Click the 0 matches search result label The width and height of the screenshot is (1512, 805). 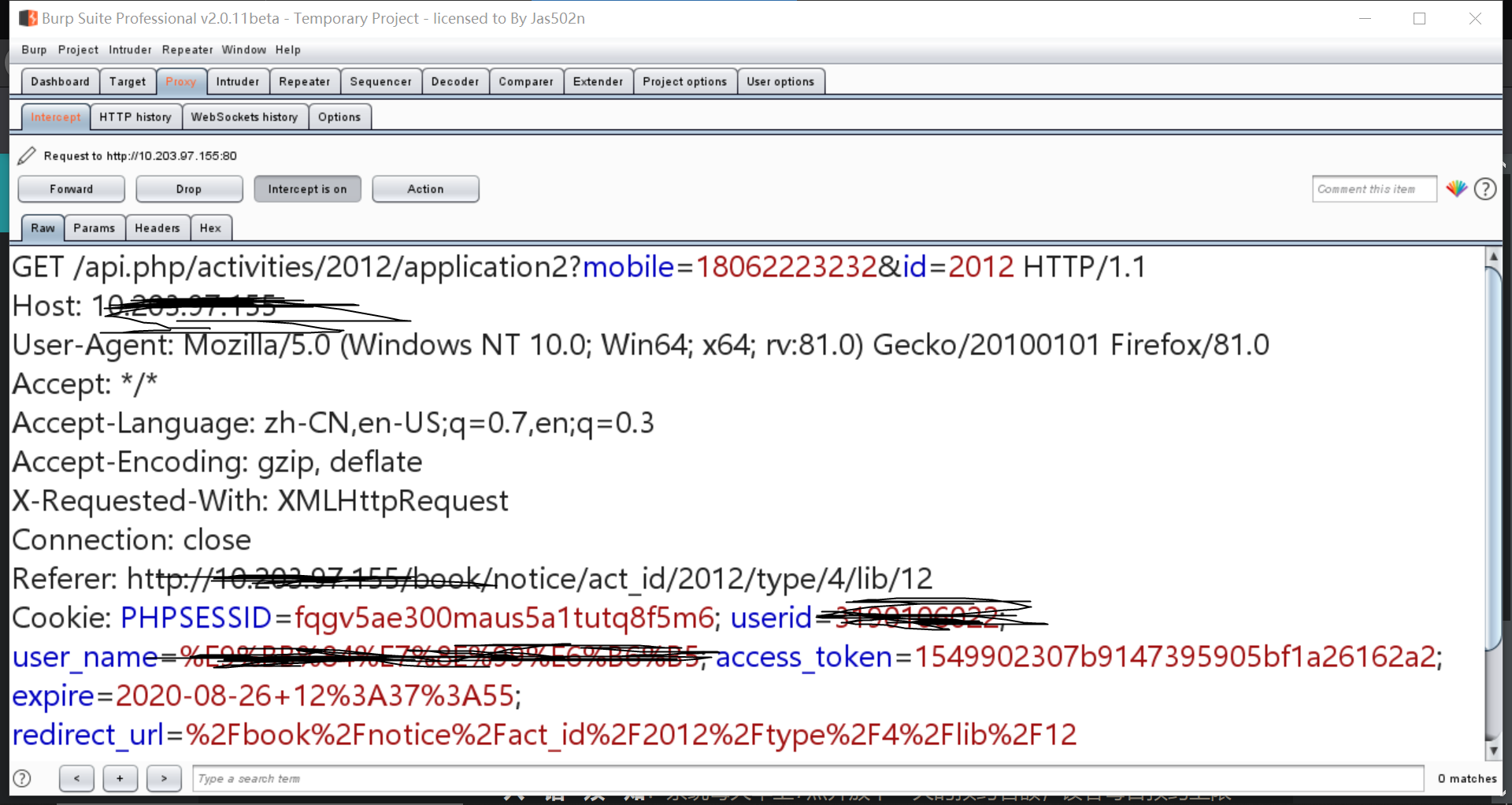point(1467,778)
